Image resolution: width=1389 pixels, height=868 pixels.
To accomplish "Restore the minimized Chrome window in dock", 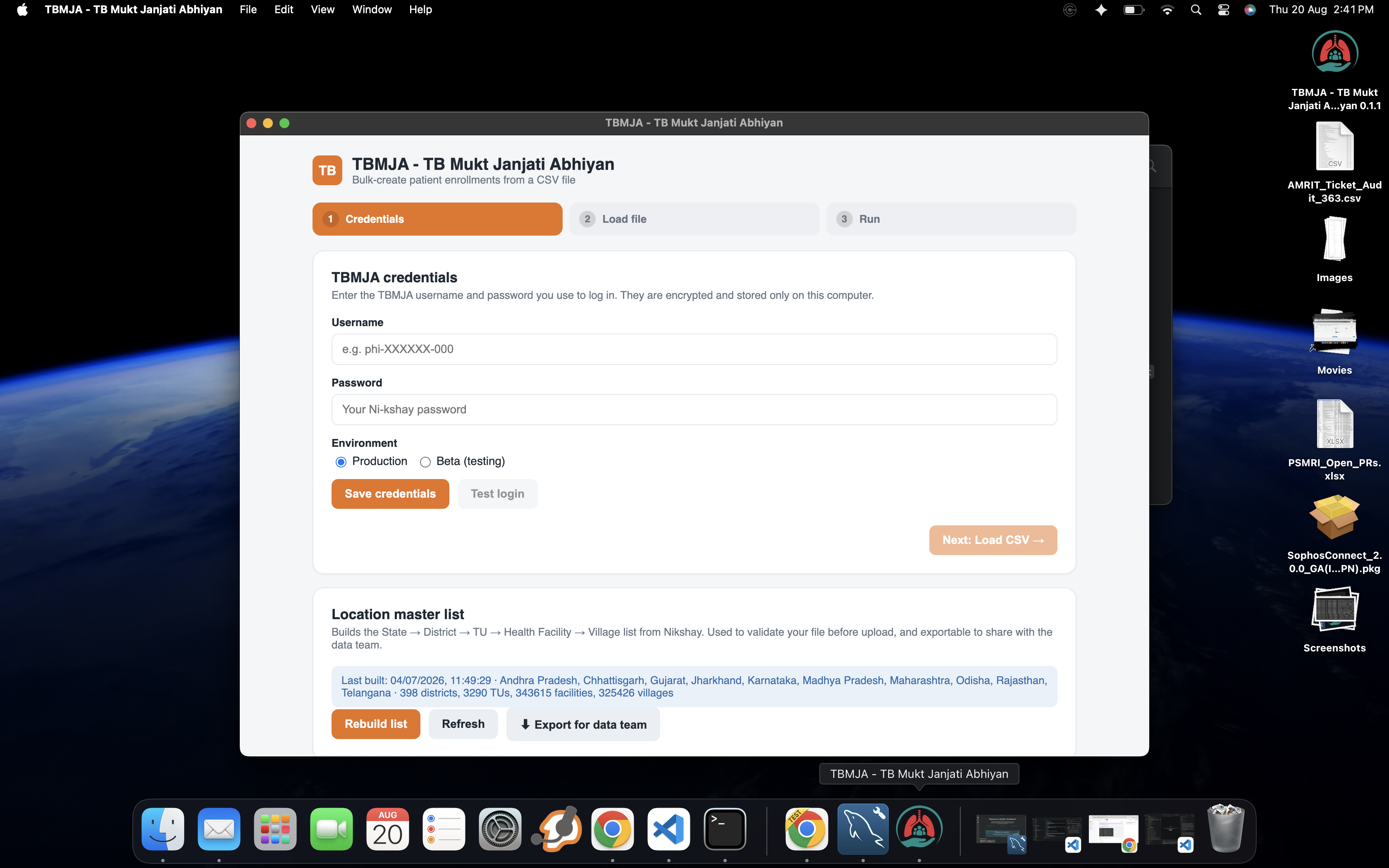I will tap(1114, 831).
